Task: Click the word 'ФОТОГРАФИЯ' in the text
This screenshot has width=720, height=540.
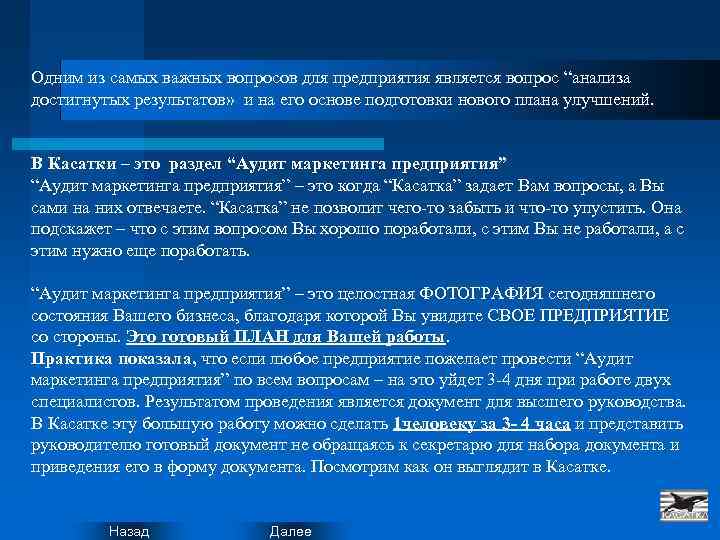Action: coord(482,293)
